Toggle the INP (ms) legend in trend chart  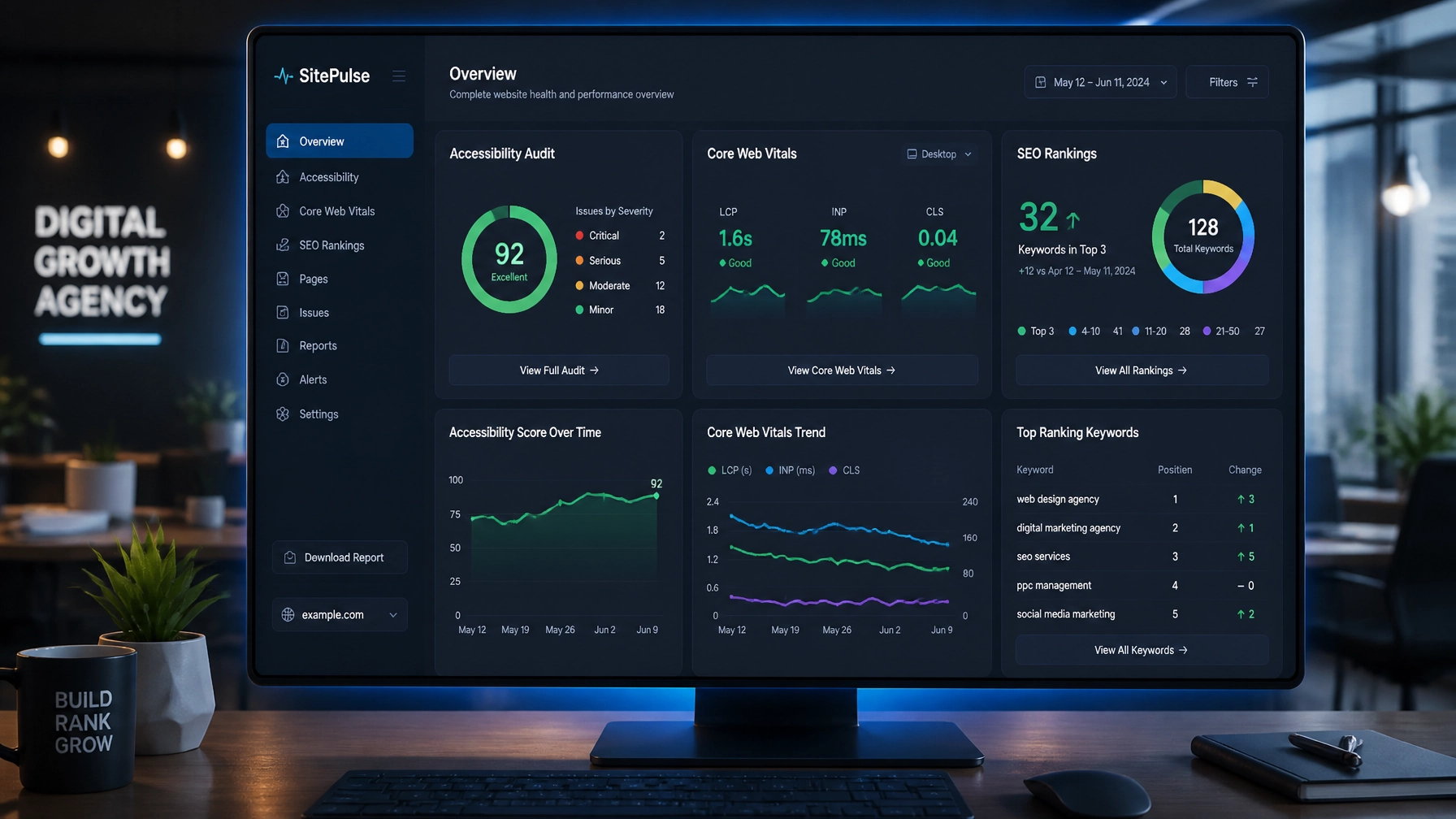790,470
